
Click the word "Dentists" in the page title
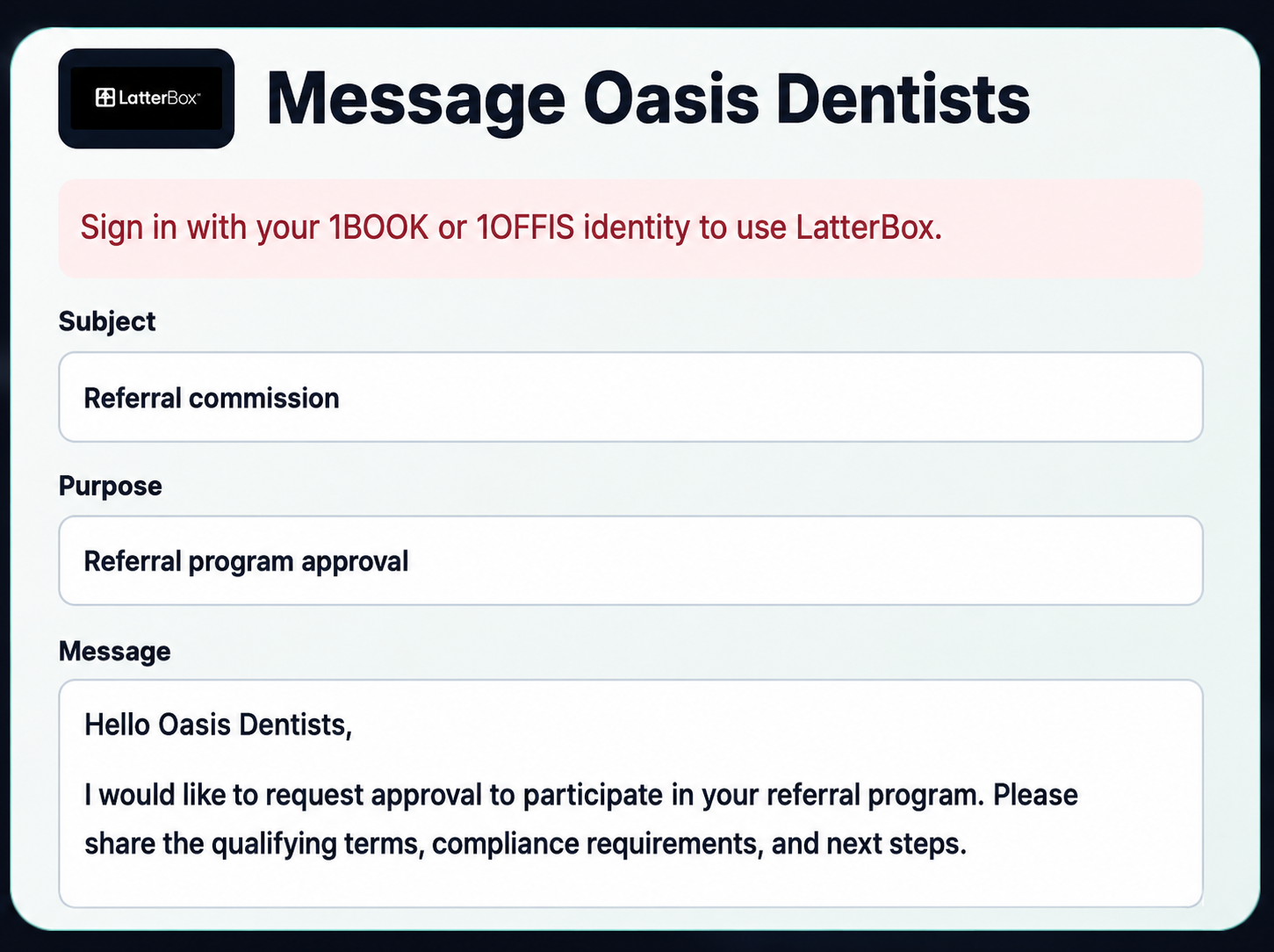point(903,98)
